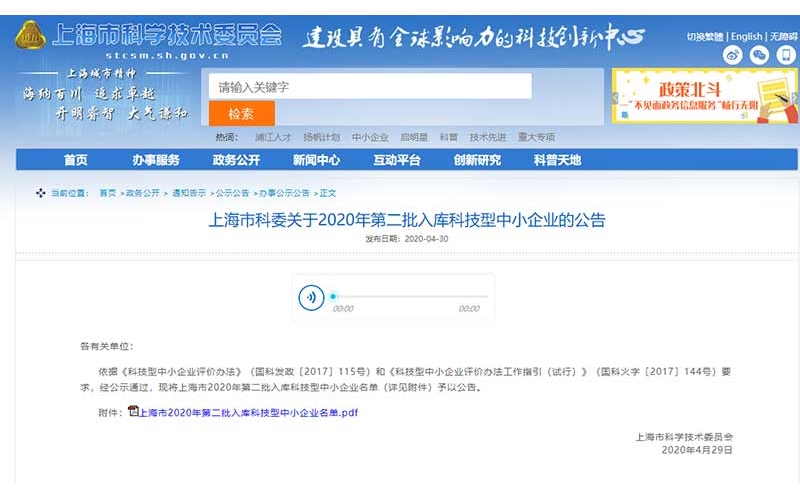Screen dimensions: 800x500
Task: Click the PDF file icon beside attachment
Action: [x=132, y=411]
